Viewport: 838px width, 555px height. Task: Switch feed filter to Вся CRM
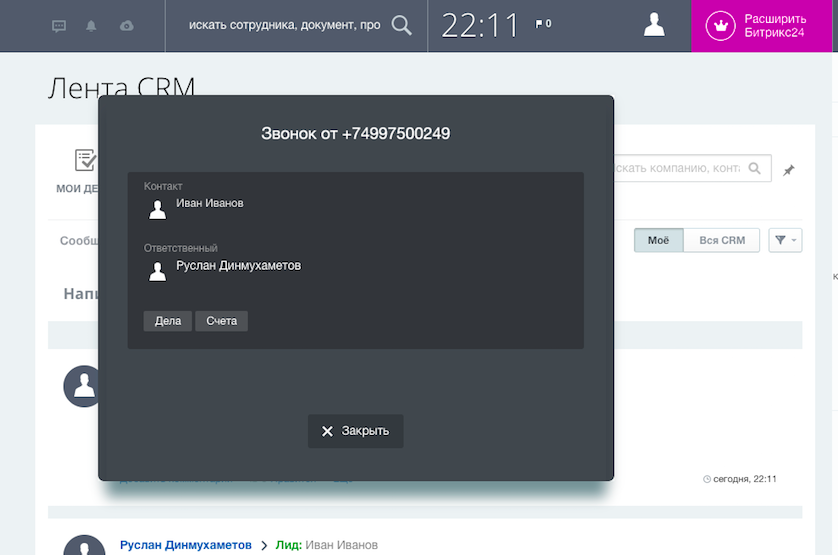721,240
